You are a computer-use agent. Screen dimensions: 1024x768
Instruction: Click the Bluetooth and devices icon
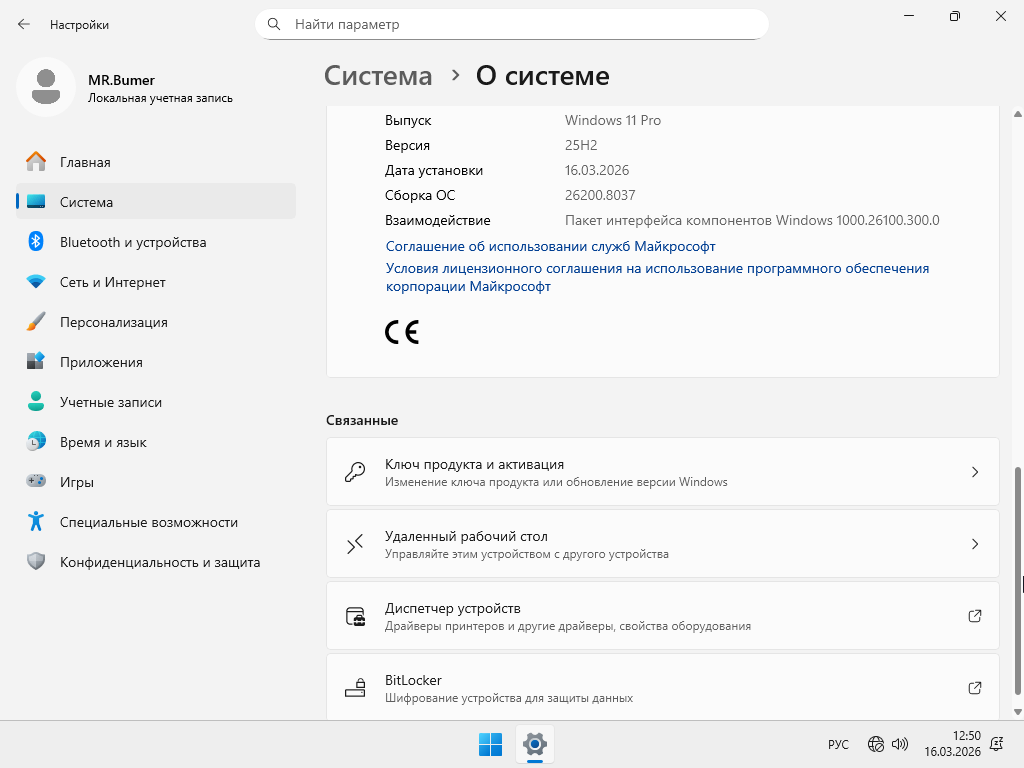point(36,242)
